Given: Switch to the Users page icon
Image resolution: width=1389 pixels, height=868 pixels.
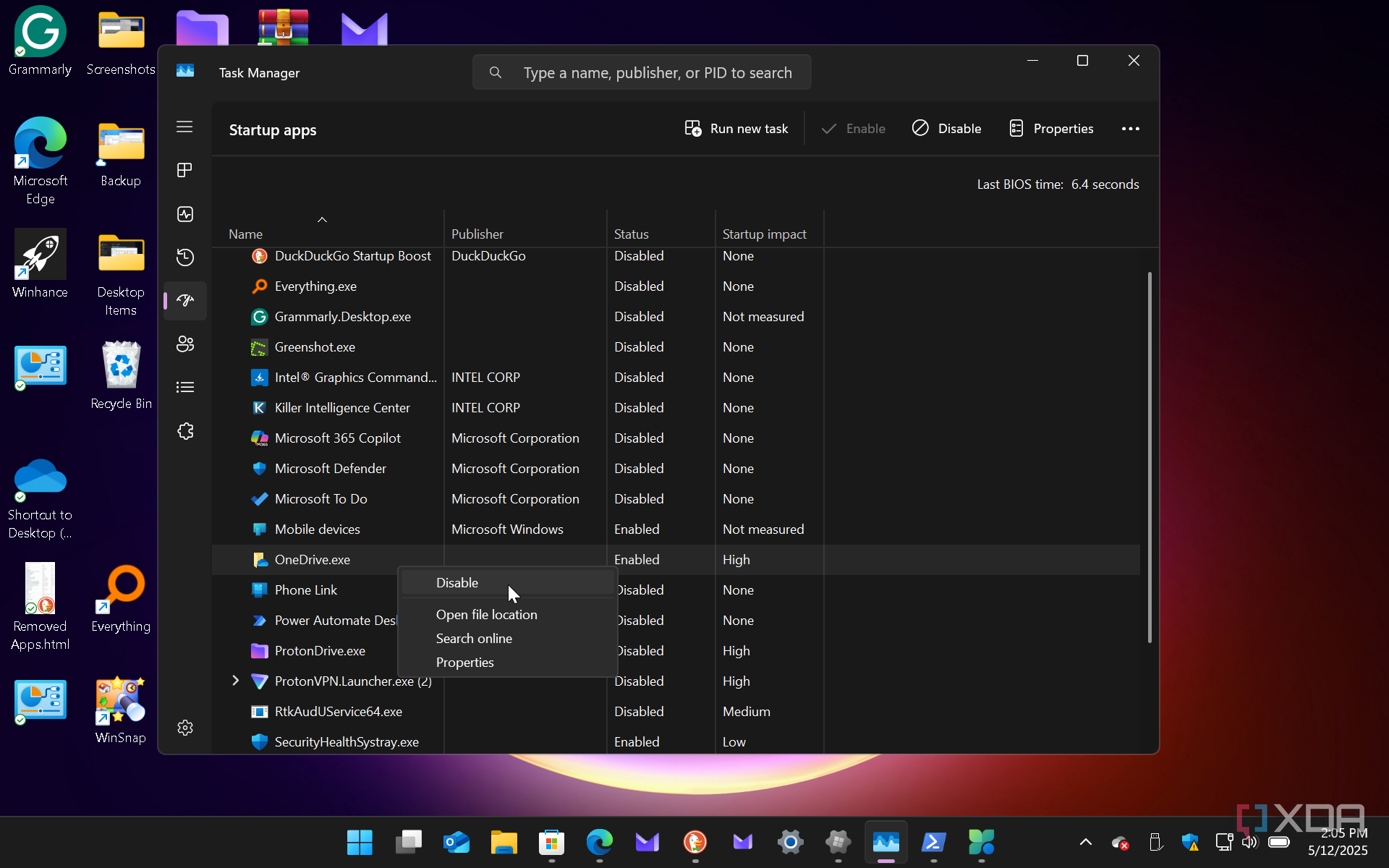Looking at the screenshot, I should tap(184, 344).
